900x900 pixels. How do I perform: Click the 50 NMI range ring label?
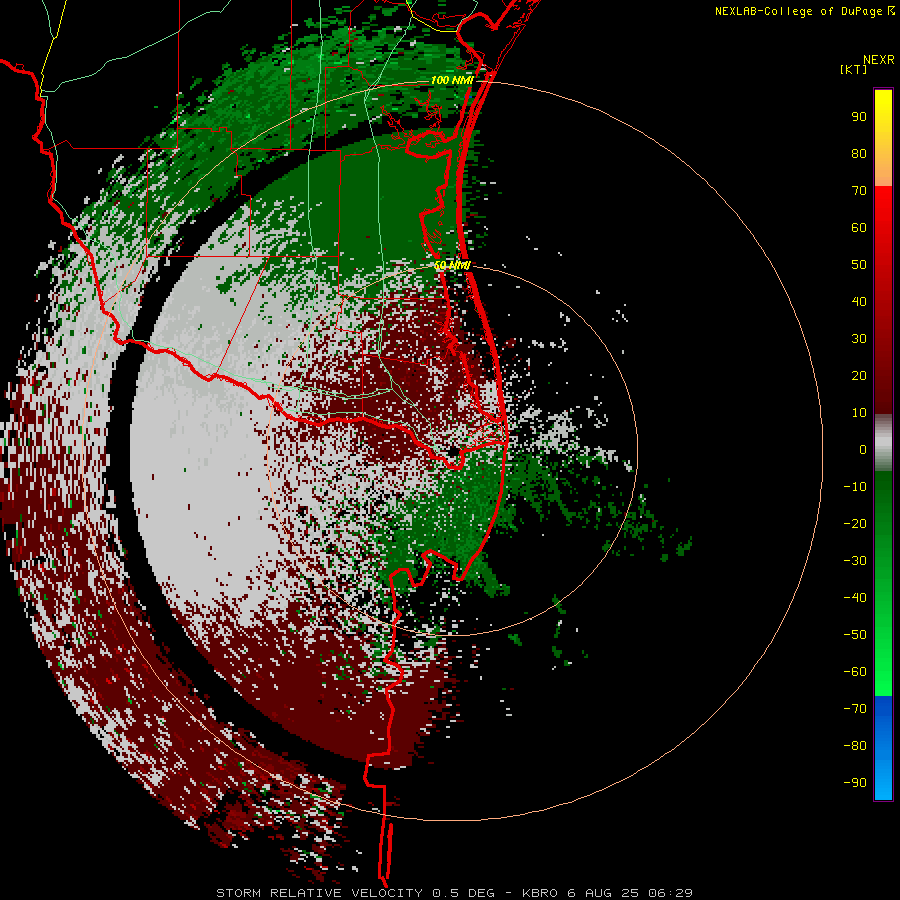point(452,265)
